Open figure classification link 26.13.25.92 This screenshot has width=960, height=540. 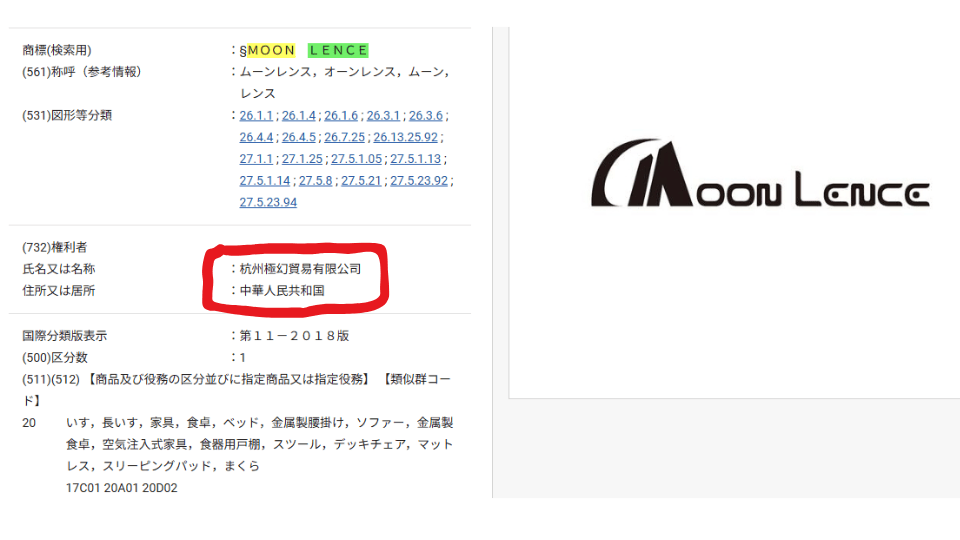click(x=405, y=137)
